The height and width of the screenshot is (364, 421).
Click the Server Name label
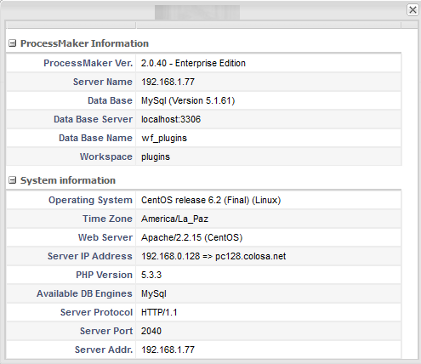(x=103, y=82)
